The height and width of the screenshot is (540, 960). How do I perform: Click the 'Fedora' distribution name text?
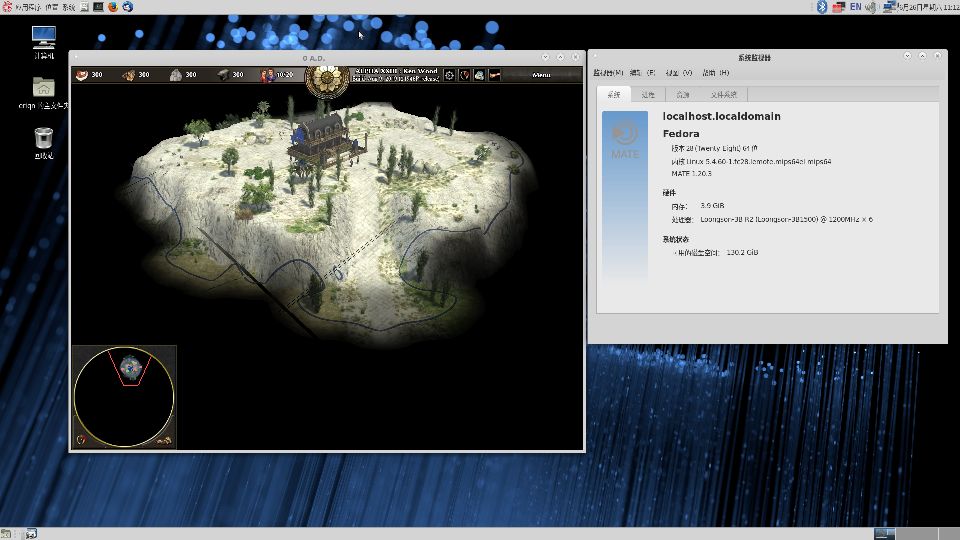681,133
